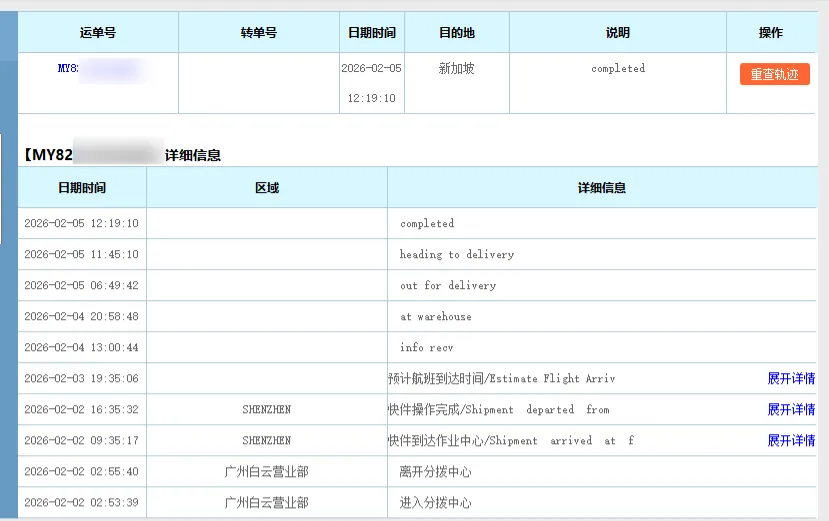Select timestamp 2026-02-02 02:53:39

(x=81, y=502)
